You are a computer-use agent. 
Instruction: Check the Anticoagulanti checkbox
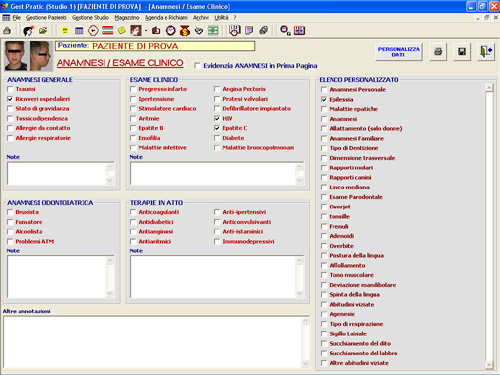point(133,212)
